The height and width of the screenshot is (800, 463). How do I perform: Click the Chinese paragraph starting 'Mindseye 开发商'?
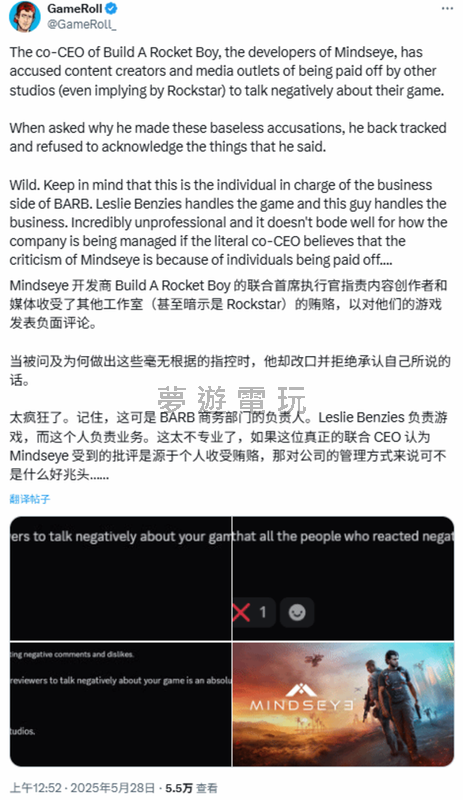(x=228, y=304)
